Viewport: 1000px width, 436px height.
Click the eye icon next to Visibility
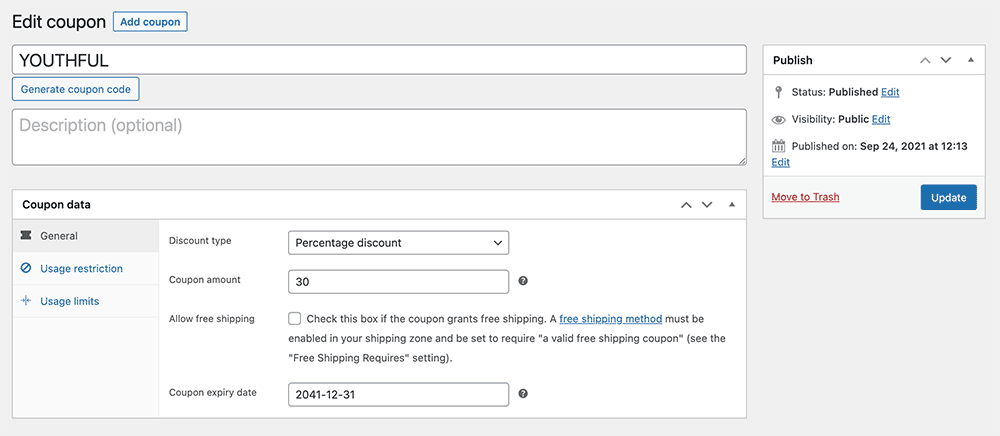(778, 119)
